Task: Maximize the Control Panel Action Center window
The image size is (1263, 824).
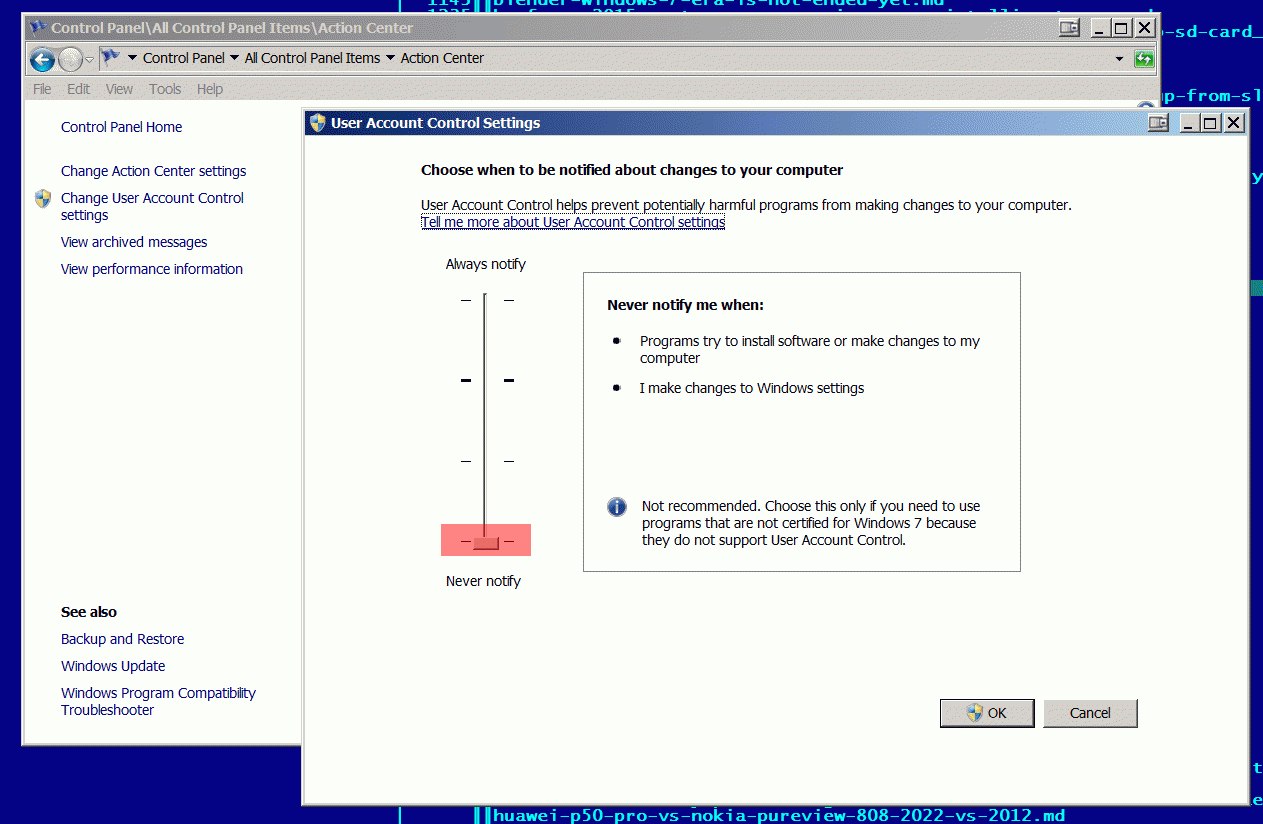Action: 1121,28
